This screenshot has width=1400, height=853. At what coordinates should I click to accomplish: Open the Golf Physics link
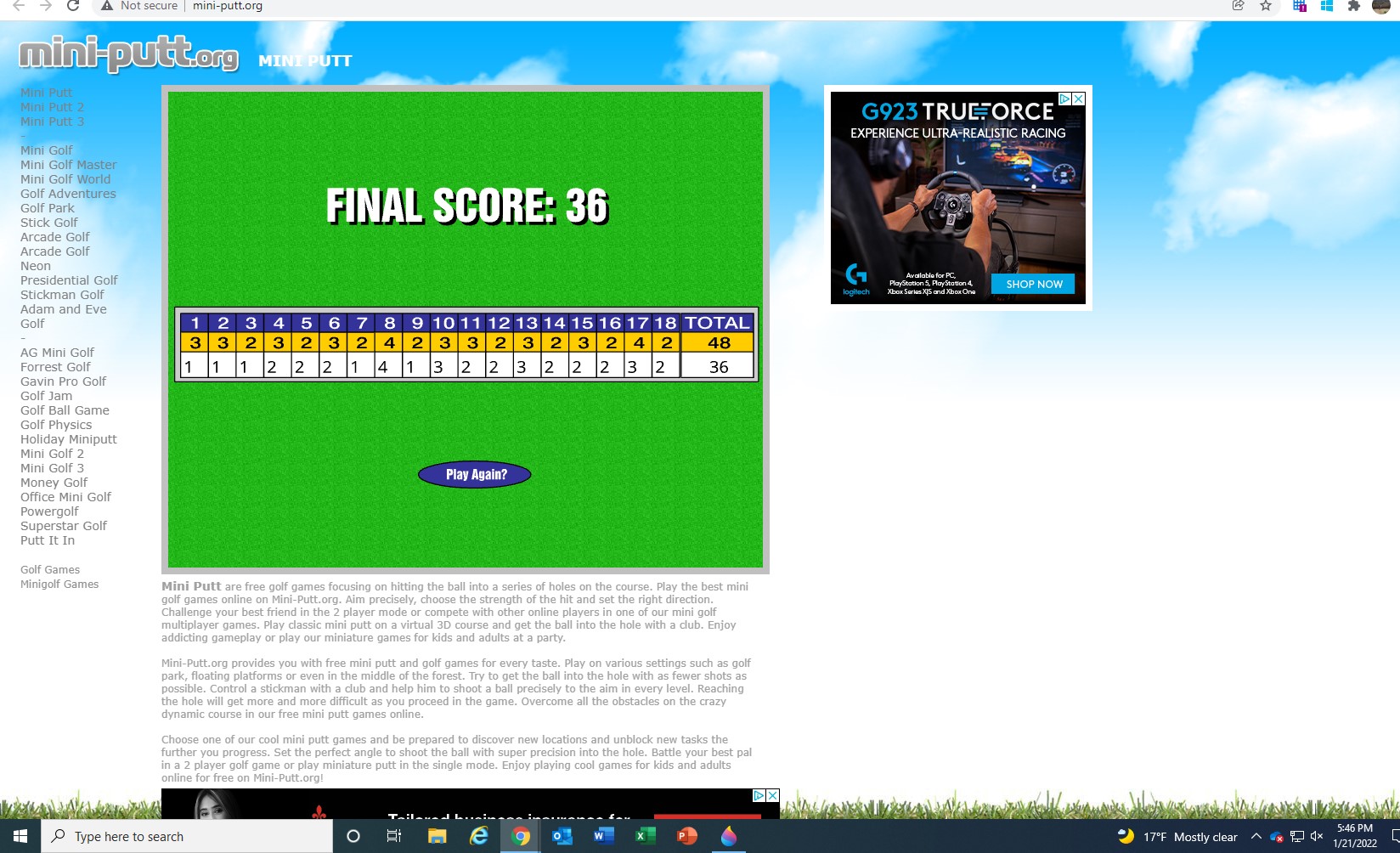(x=56, y=425)
